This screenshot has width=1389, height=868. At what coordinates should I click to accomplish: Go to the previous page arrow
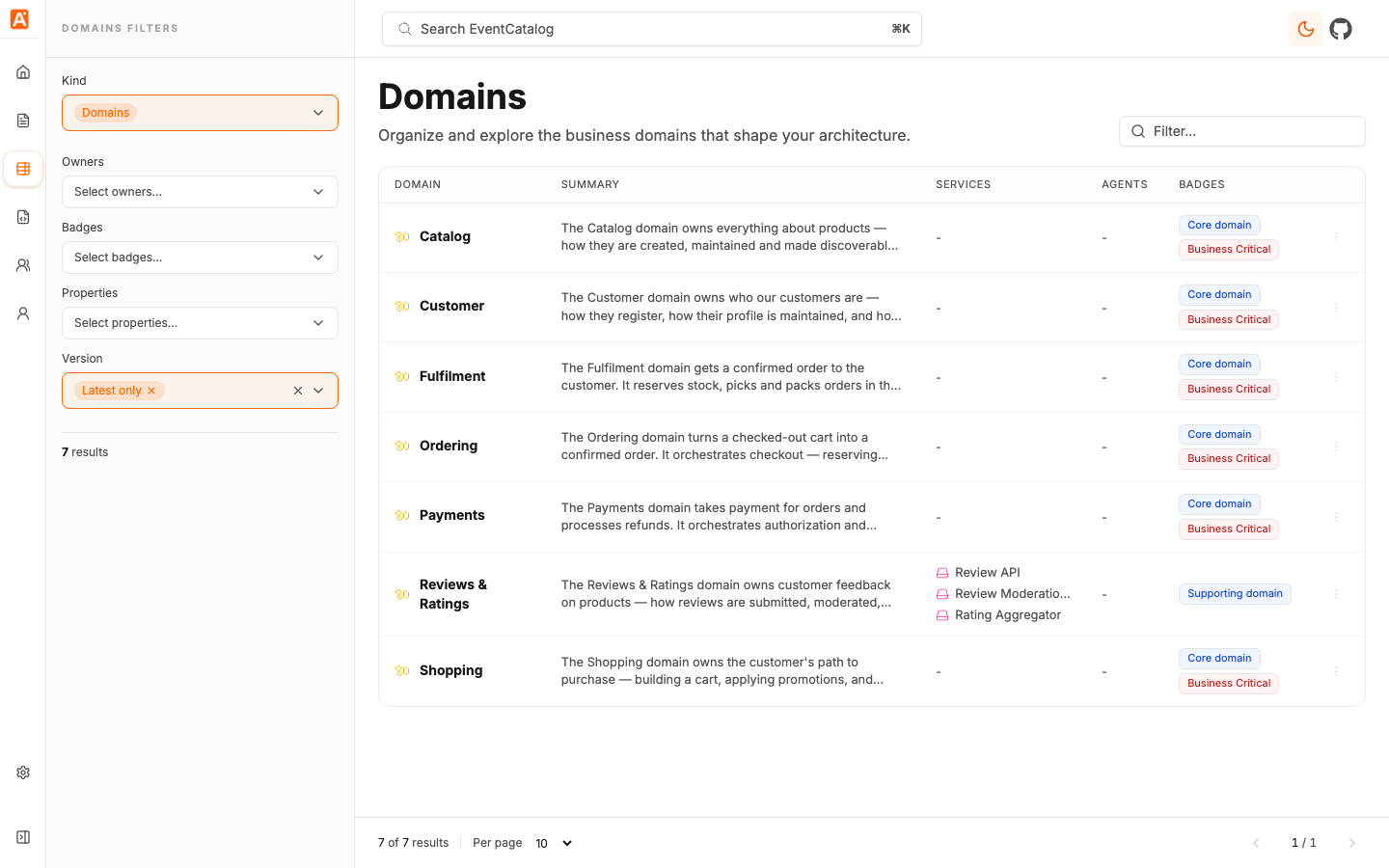tap(1256, 843)
